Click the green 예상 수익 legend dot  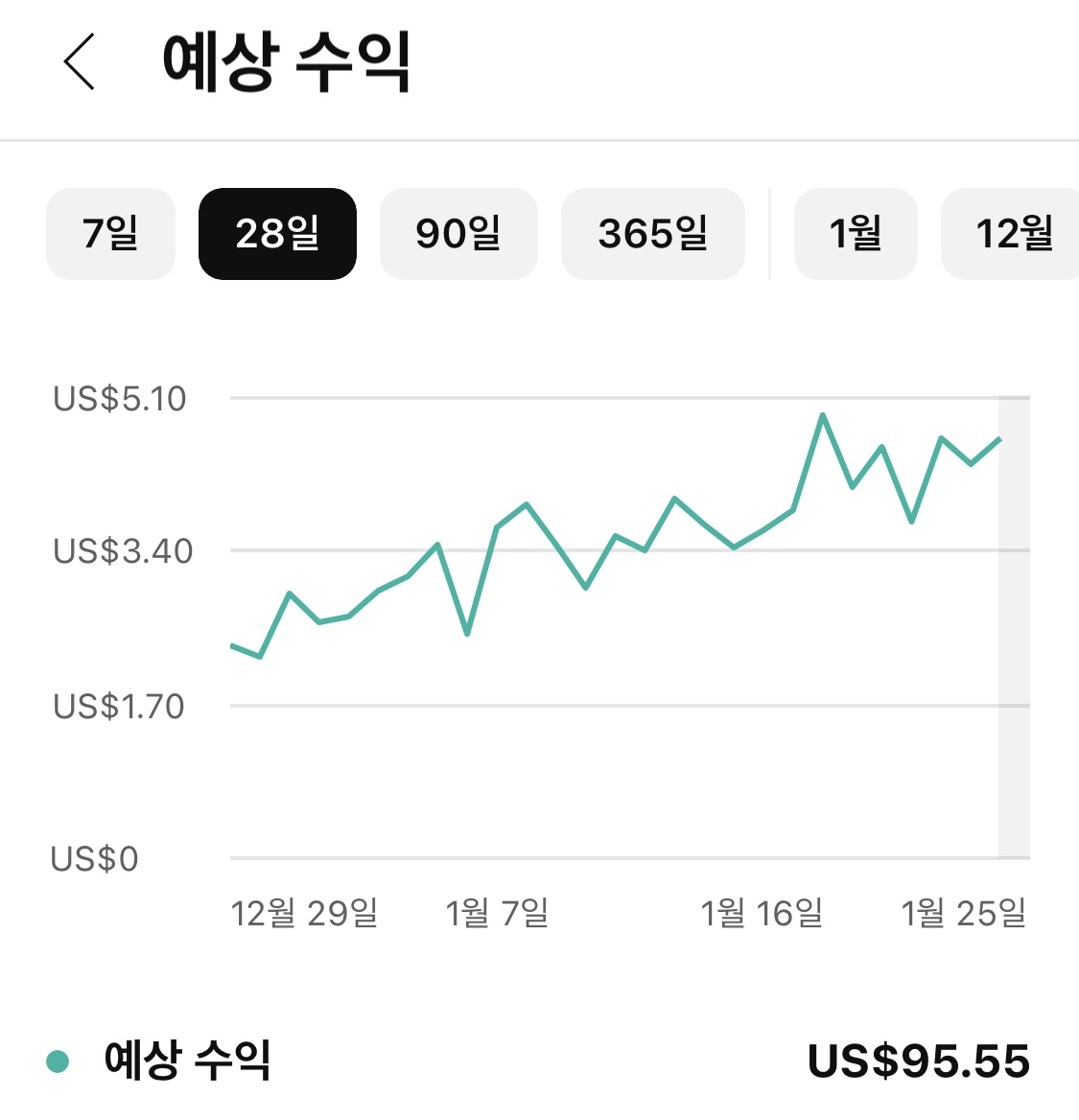[x=58, y=1061]
